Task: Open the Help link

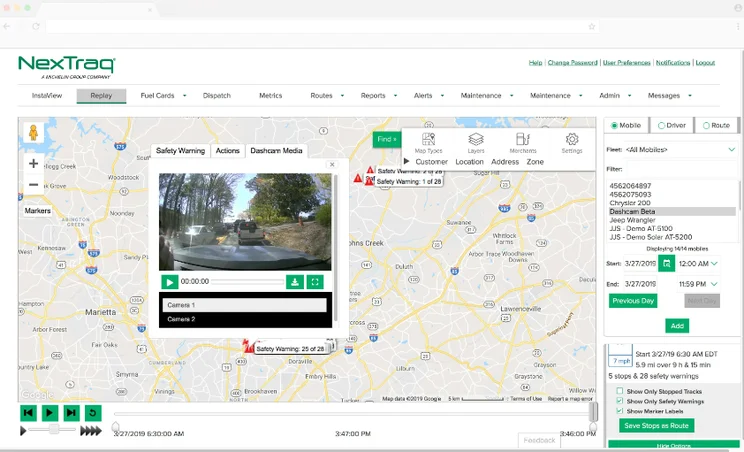Action: pos(535,63)
